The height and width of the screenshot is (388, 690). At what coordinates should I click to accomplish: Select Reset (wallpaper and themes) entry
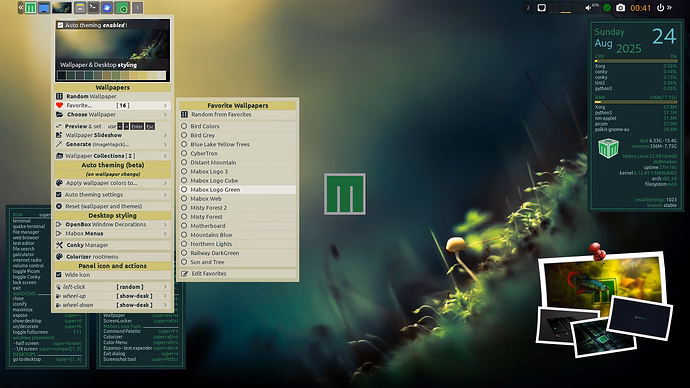(113, 206)
